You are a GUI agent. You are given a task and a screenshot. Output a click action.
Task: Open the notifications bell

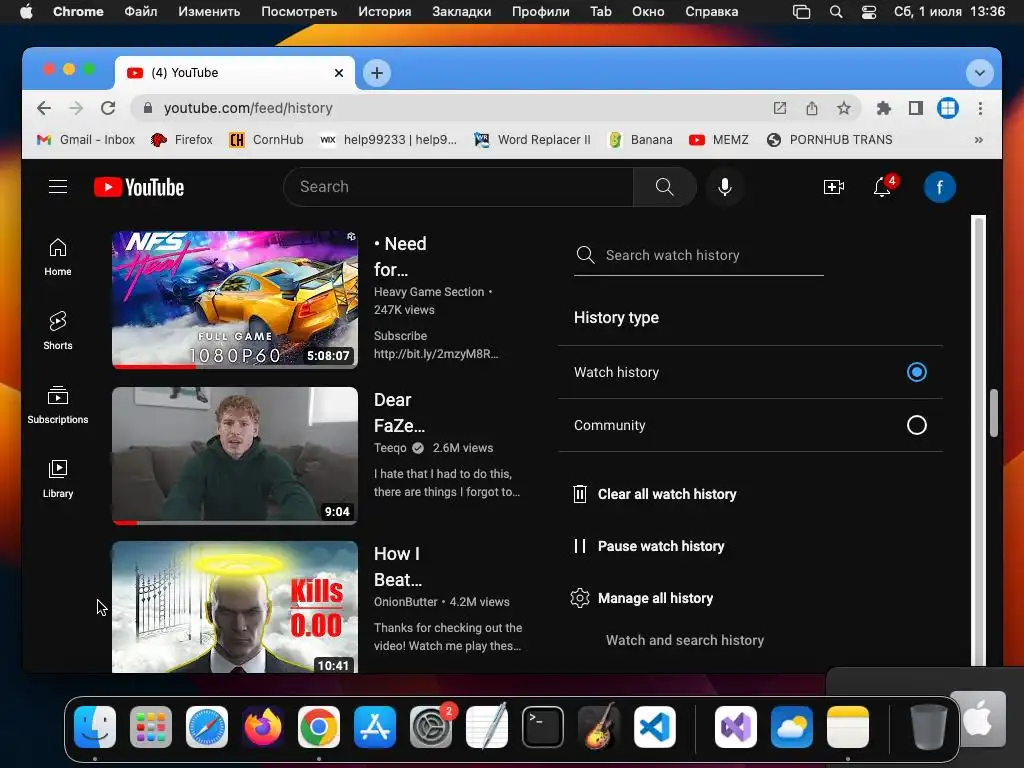click(x=882, y=187)
